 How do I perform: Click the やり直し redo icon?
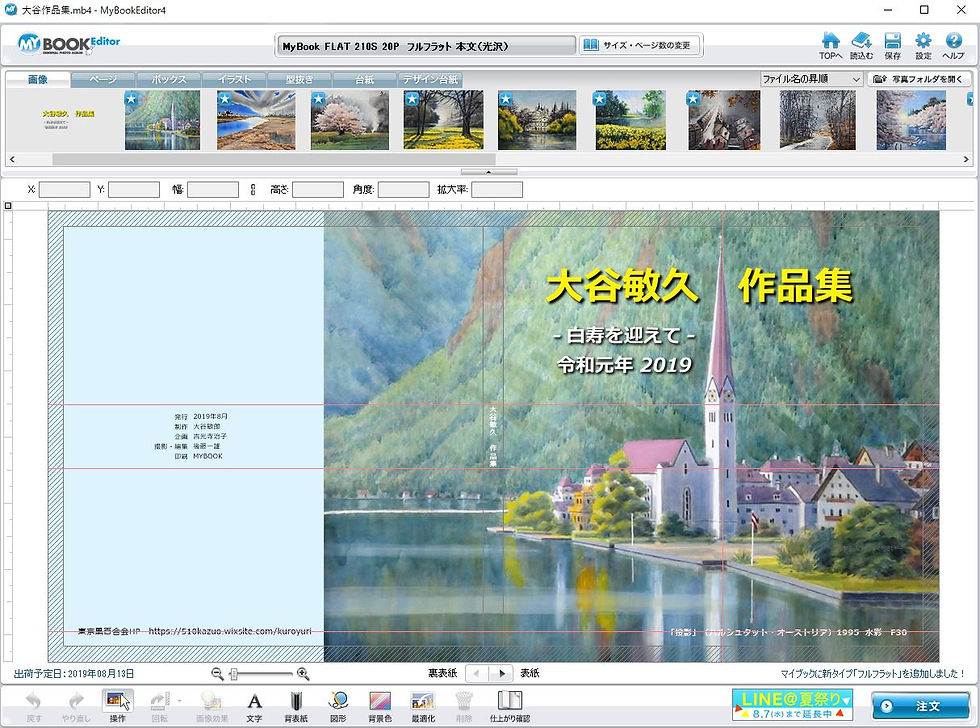(76, 706)
